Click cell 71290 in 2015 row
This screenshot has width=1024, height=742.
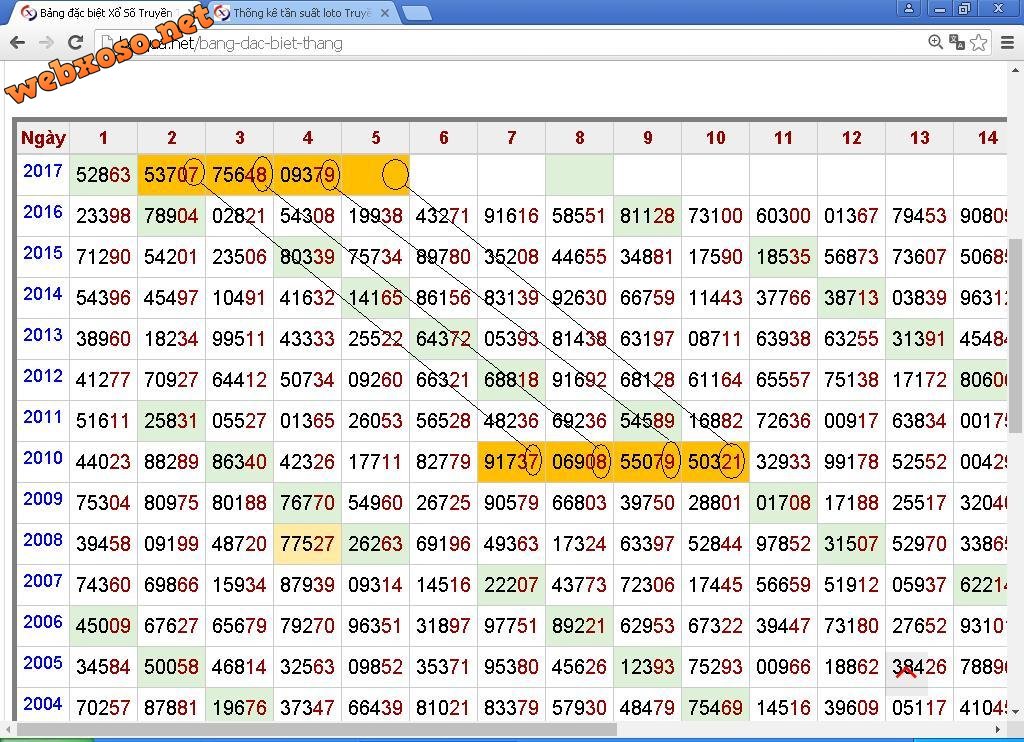(103, 257)
